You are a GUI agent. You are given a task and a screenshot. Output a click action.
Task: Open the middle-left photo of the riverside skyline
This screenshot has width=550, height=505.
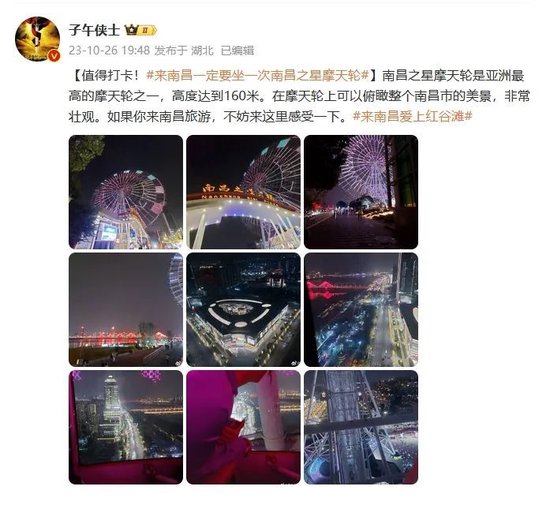point(126,310)
